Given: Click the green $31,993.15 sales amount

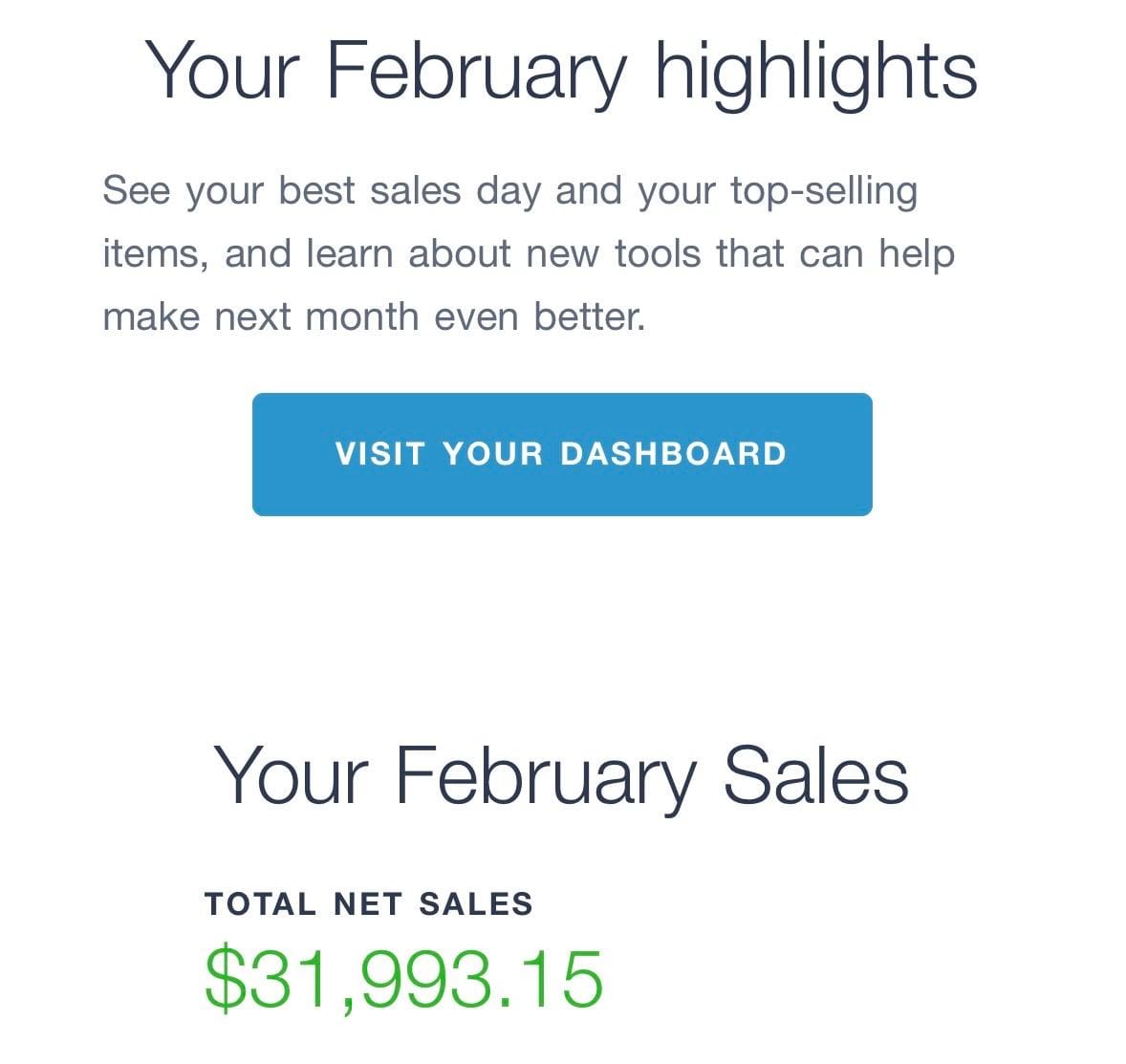Looking at the screenshot, I should (403, 978).
